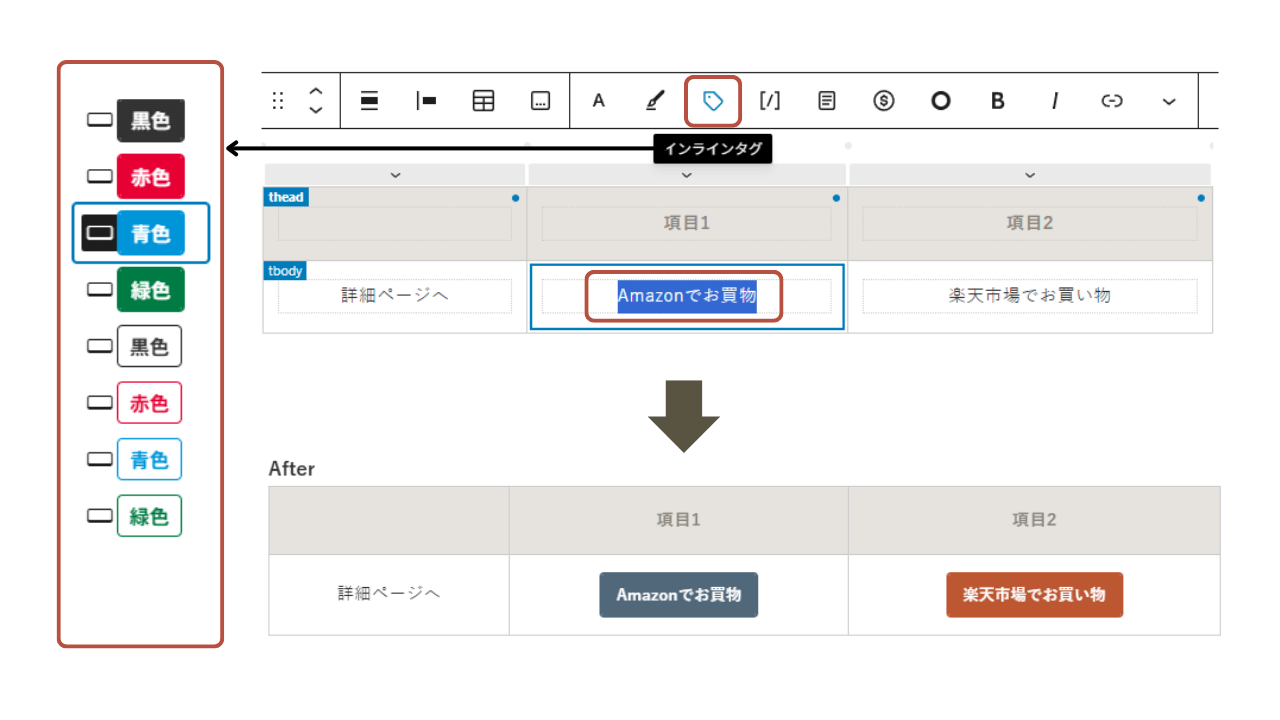This screenshot has width=1280, height=720.
Task: Open the inline tag icon
Action: pos(713,101)
